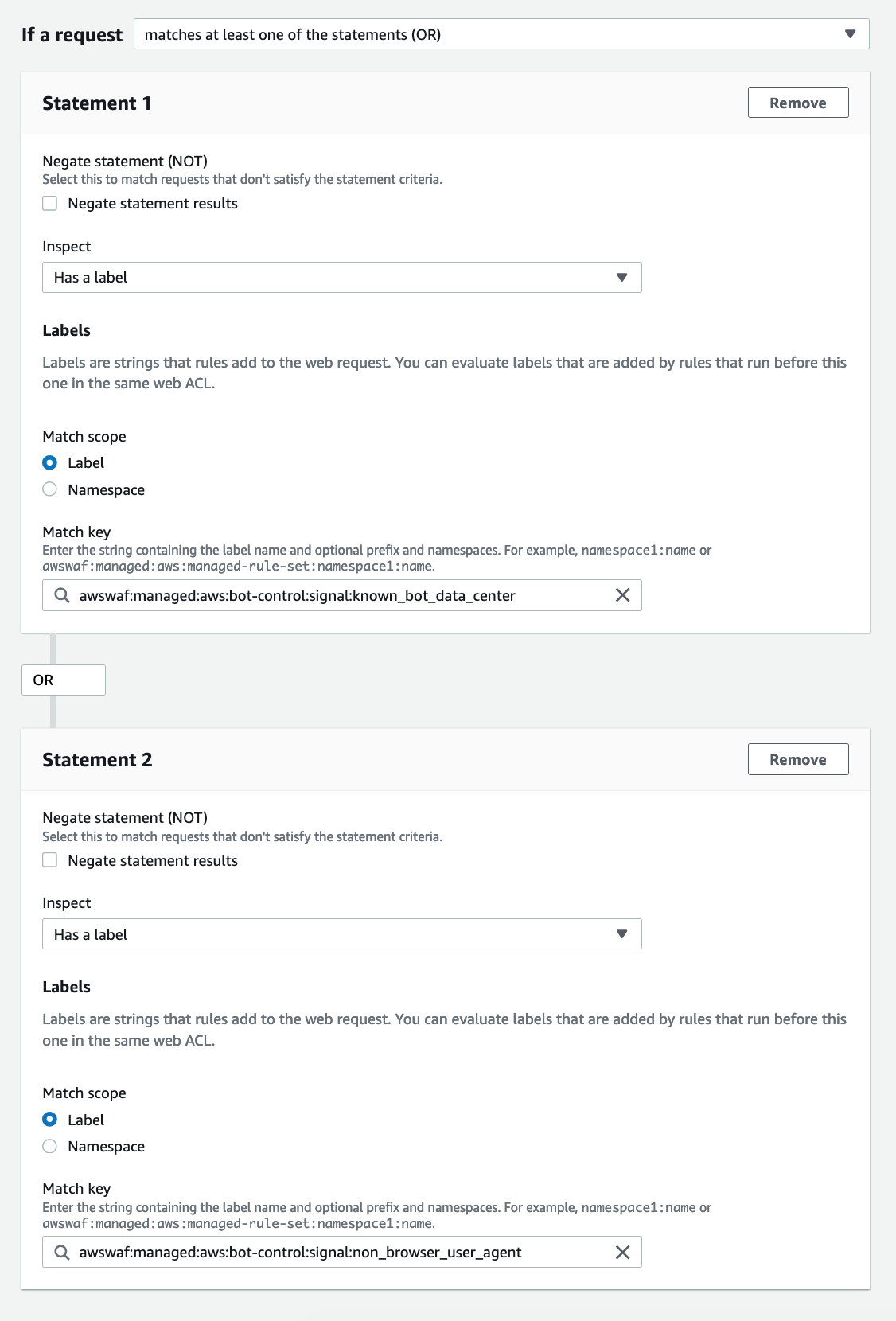Screen dimensions: 896x1321
Task: Open the 'If a request' condition dropdown
Action: [501, 34]
